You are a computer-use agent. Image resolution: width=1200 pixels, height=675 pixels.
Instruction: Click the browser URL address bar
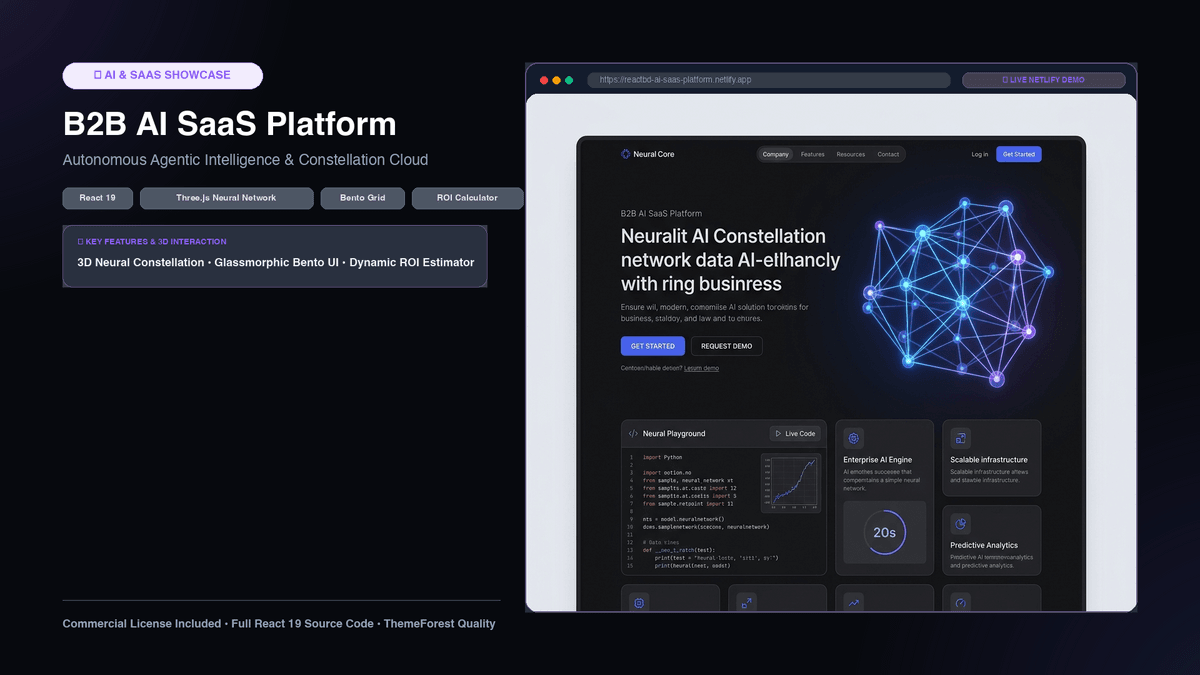click(x=769, y=80)
